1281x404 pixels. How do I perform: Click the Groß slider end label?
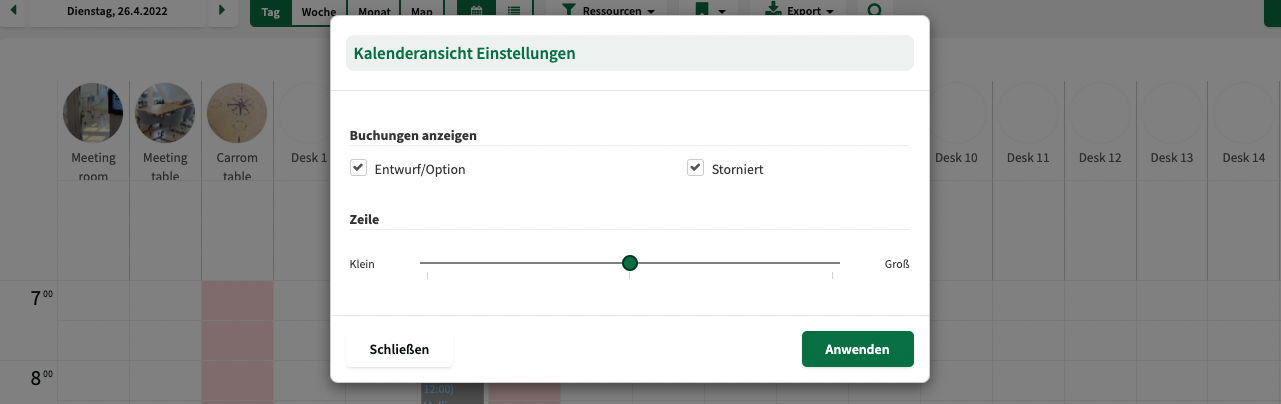897,264
